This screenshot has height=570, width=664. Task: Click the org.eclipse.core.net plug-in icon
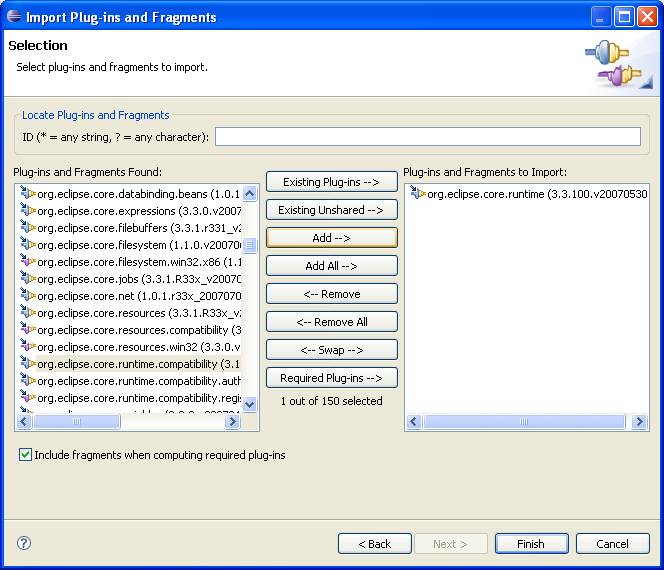28,296
